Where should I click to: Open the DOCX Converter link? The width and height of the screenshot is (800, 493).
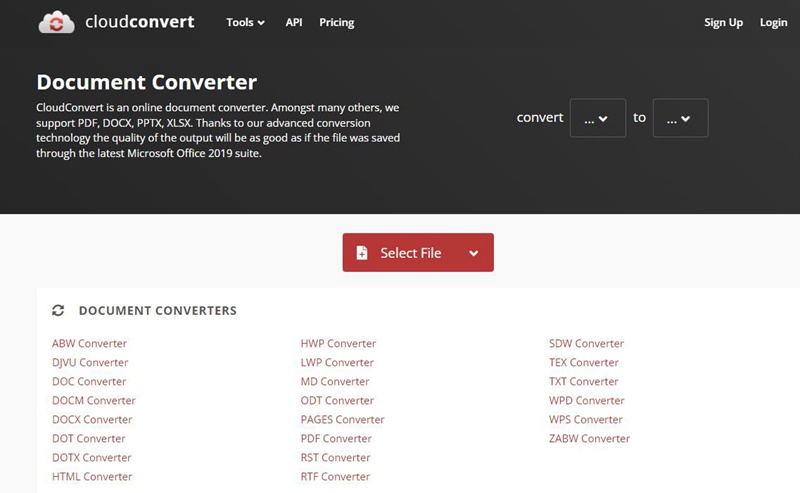pos(92,420)
